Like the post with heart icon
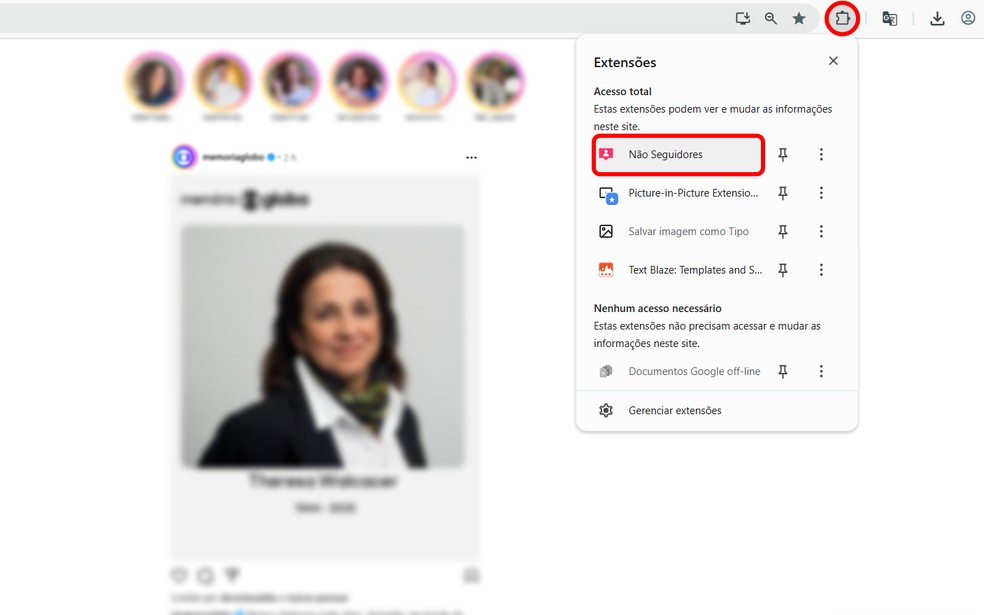 pos(179,575)
